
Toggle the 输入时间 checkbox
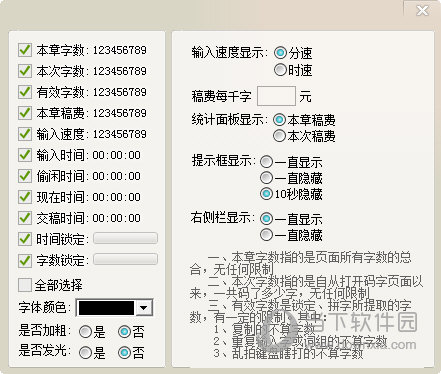pyautogui.click(x=25, y=155)
